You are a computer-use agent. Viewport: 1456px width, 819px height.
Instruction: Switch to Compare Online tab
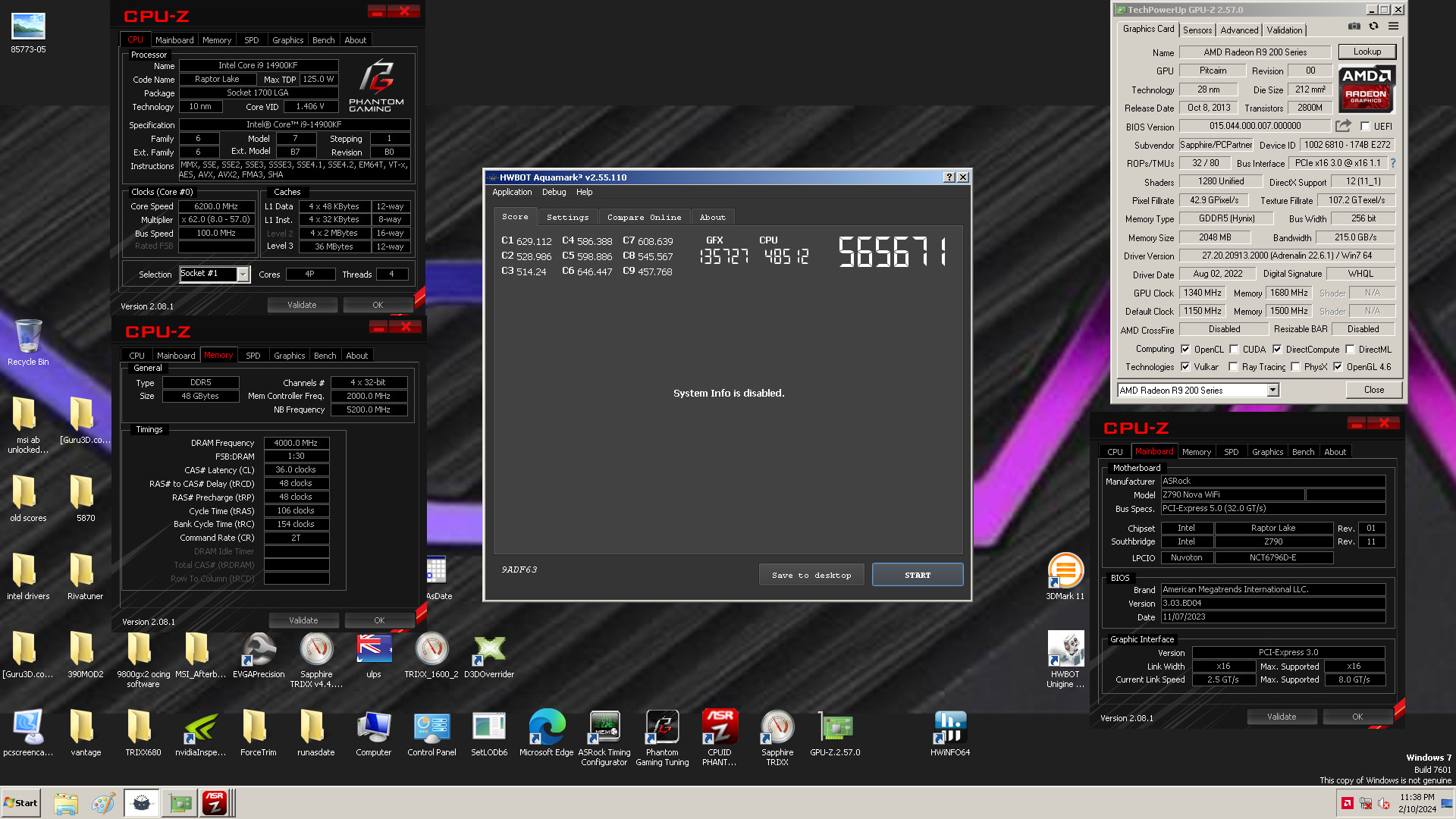click(644, 217)
